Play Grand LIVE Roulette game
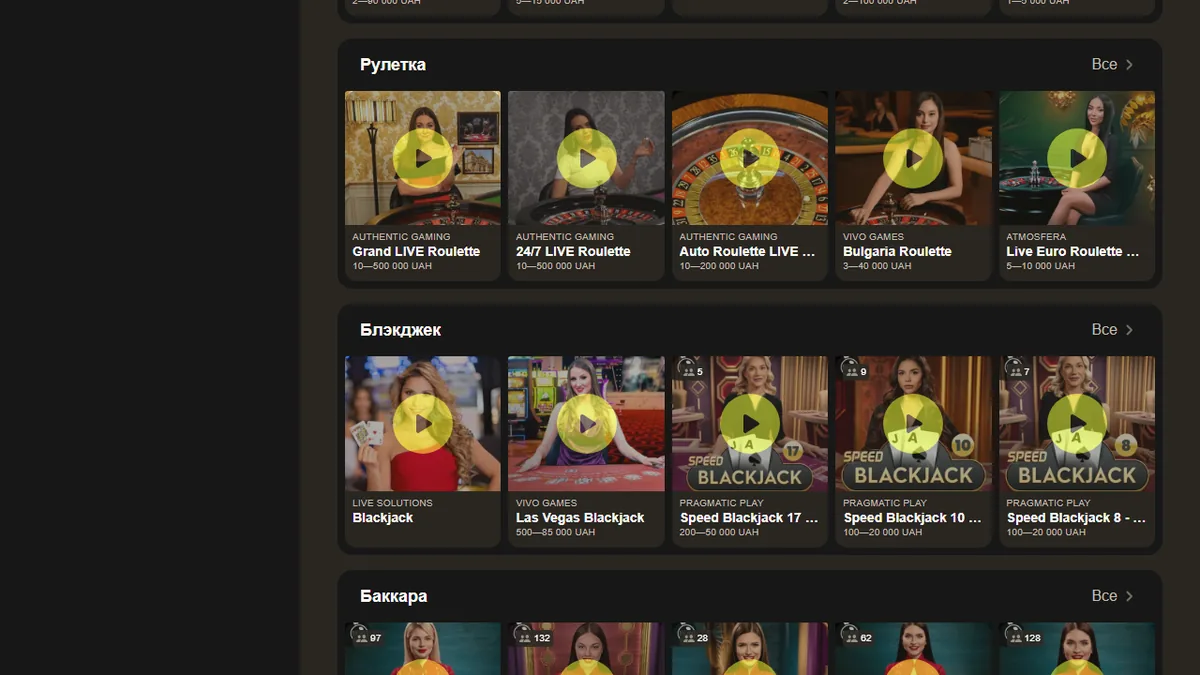This screenshot has height=675, width=1200. (423, 158)
